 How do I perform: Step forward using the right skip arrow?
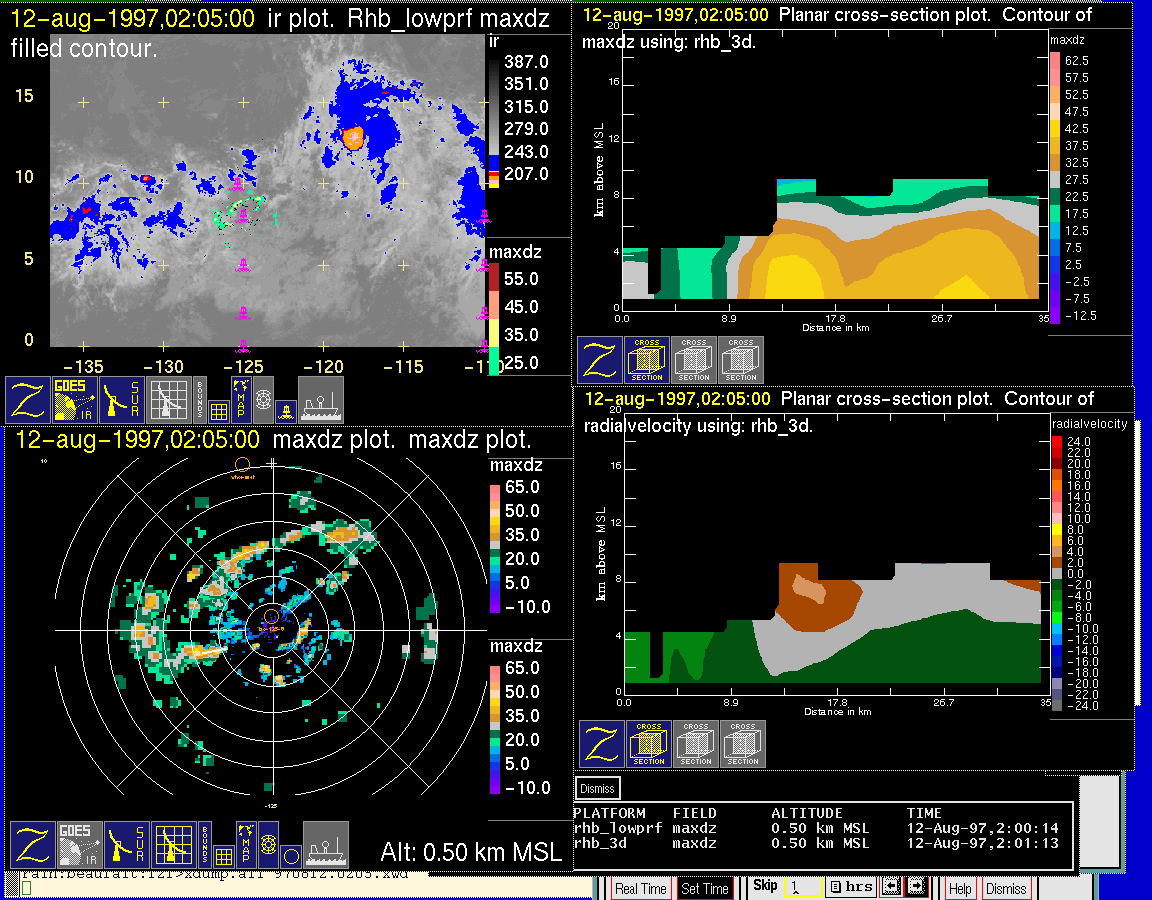click(x=915, y=887)
